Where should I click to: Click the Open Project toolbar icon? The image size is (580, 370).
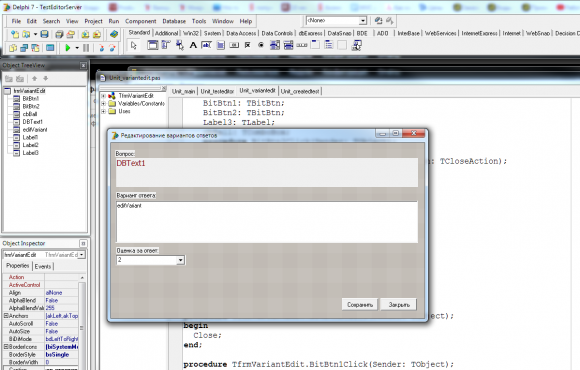pyautogui.click(x=70, y=34)
